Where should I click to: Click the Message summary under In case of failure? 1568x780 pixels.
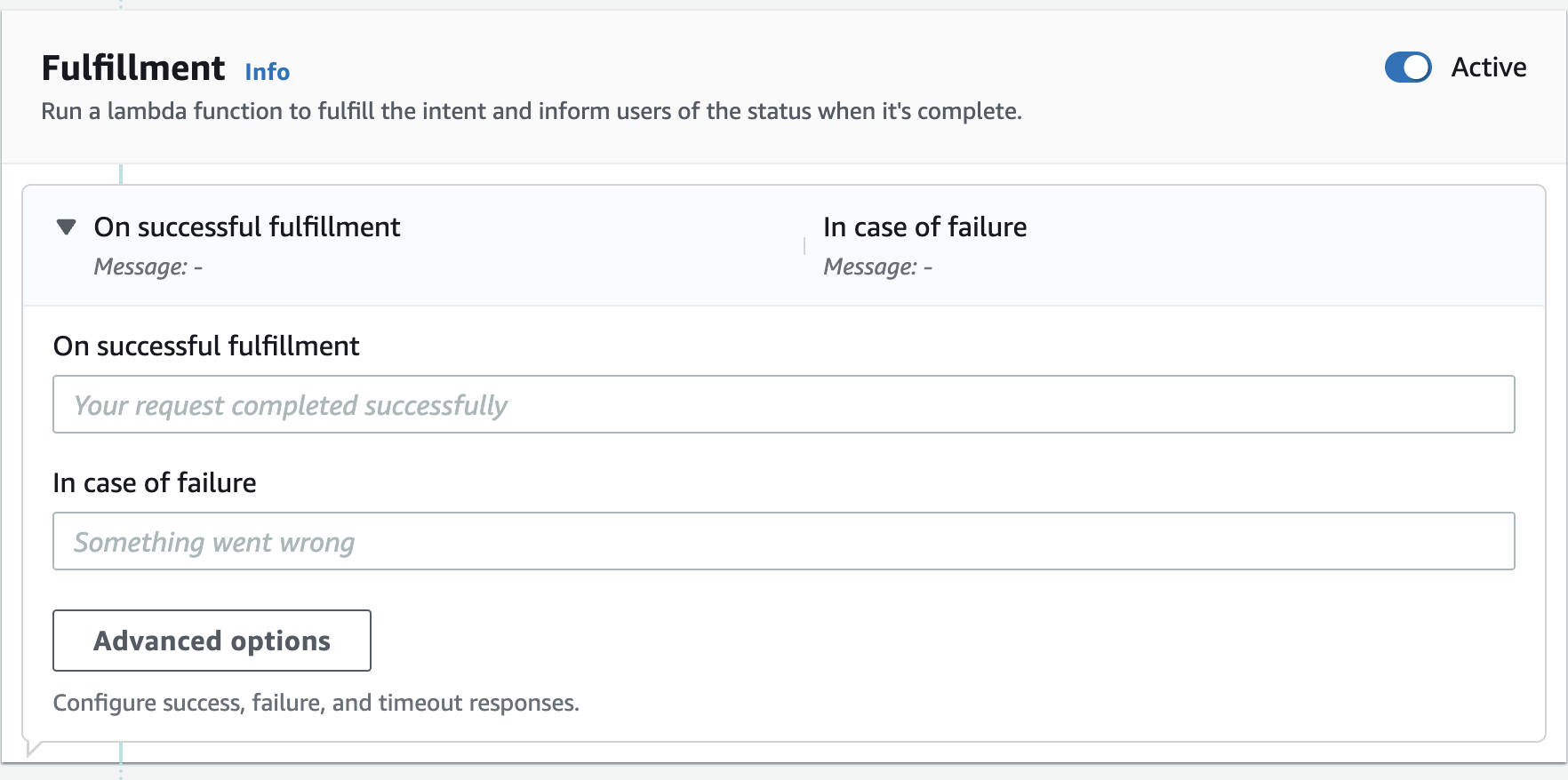tap(877, 267)
